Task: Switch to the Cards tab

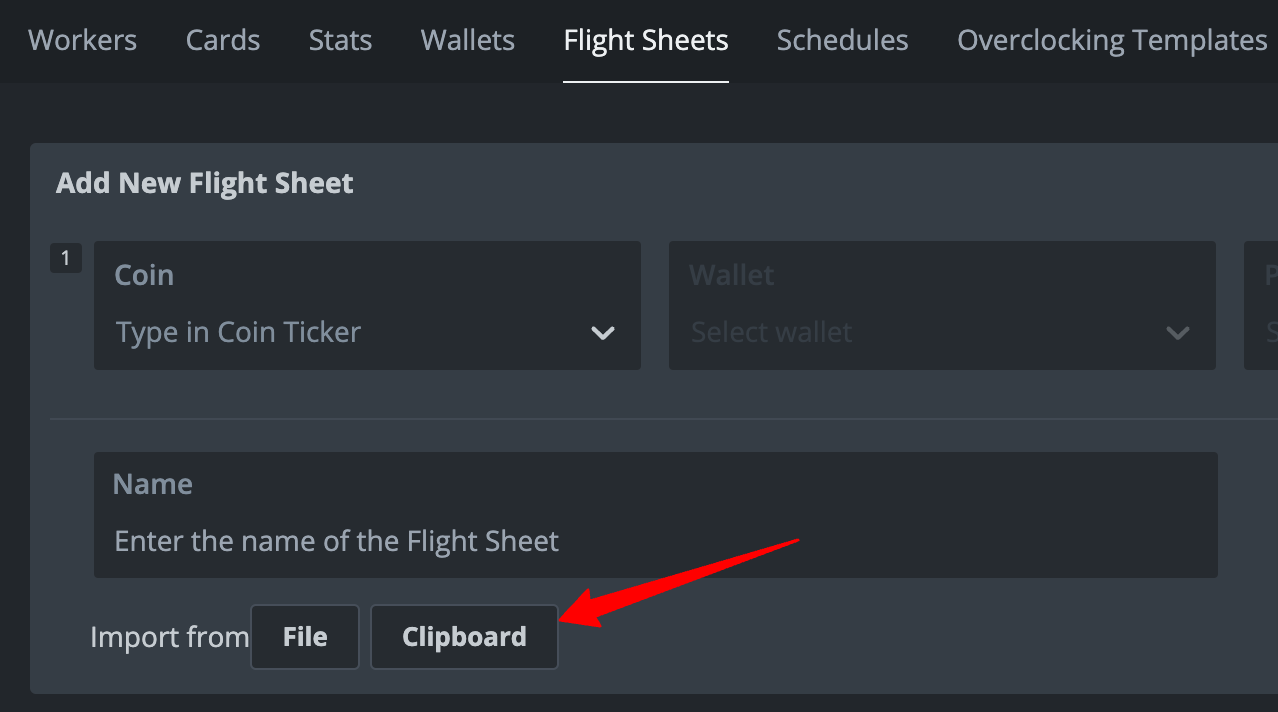Action: [x=223, y=40]
